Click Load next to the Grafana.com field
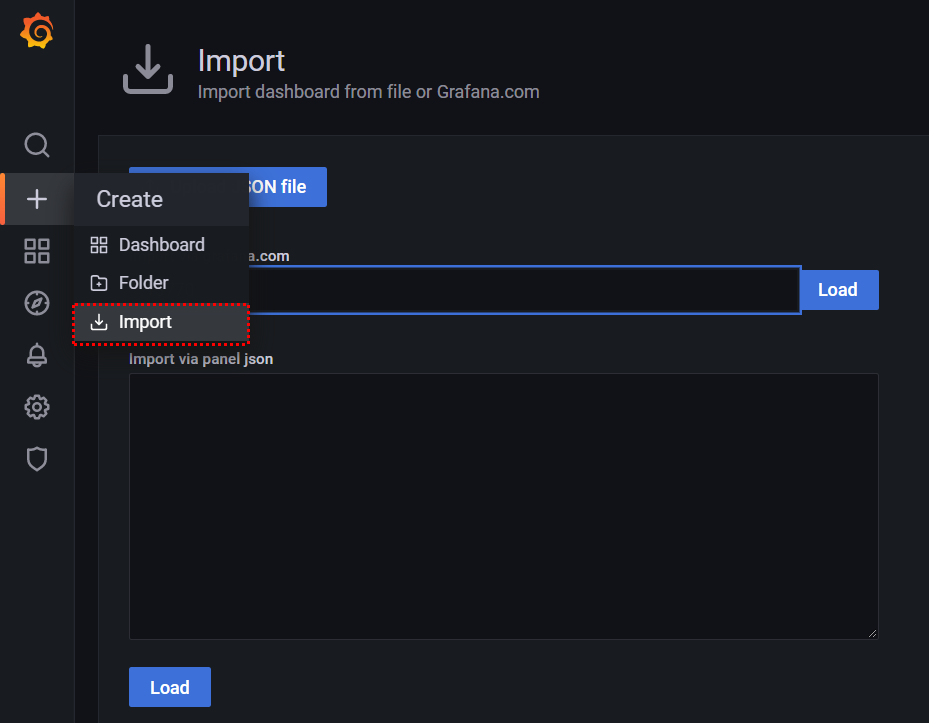Viewport: 929px width, 723px height. point(840,290)
